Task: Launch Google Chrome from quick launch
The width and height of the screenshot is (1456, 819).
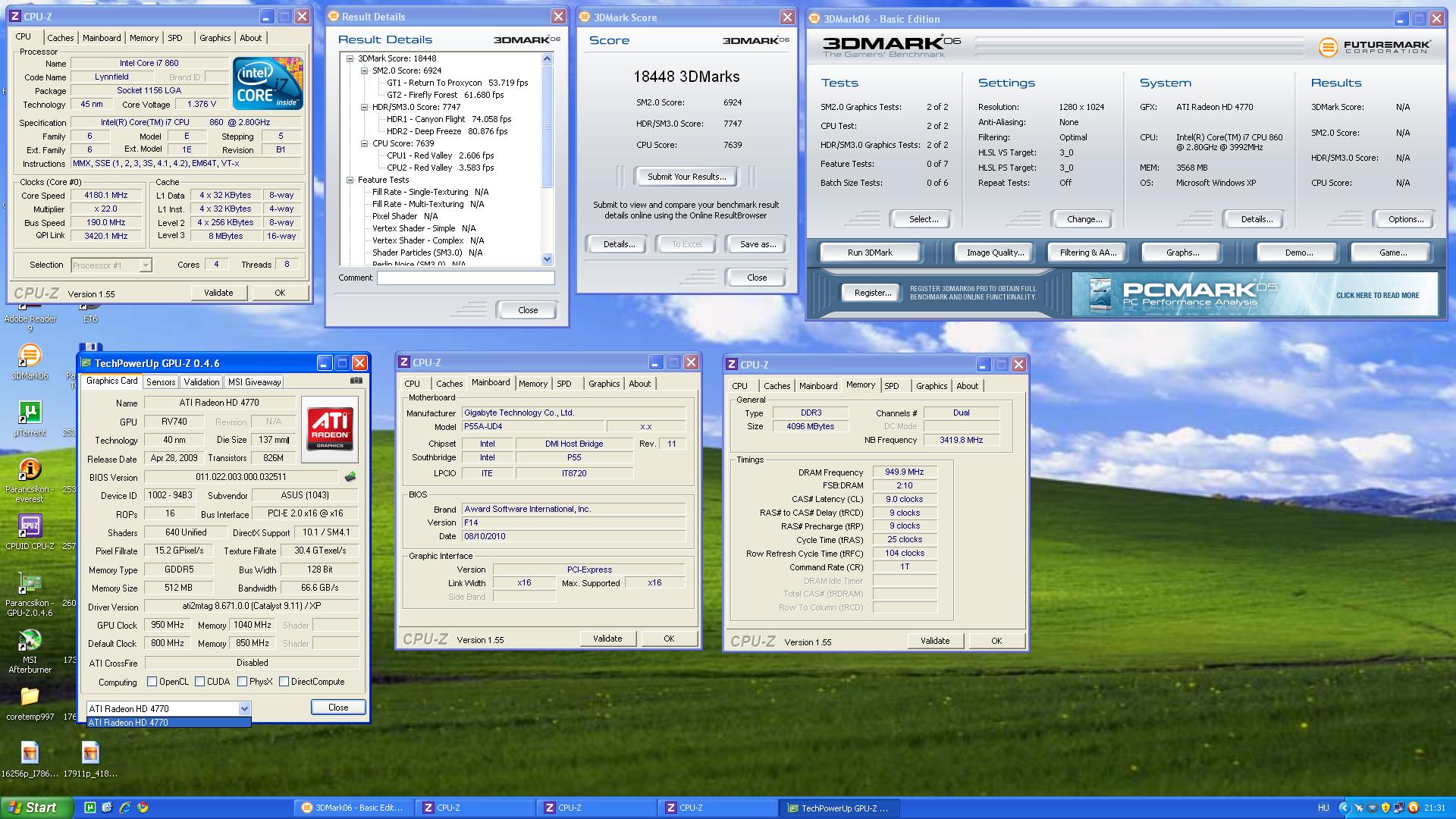Action: (142, 808)
